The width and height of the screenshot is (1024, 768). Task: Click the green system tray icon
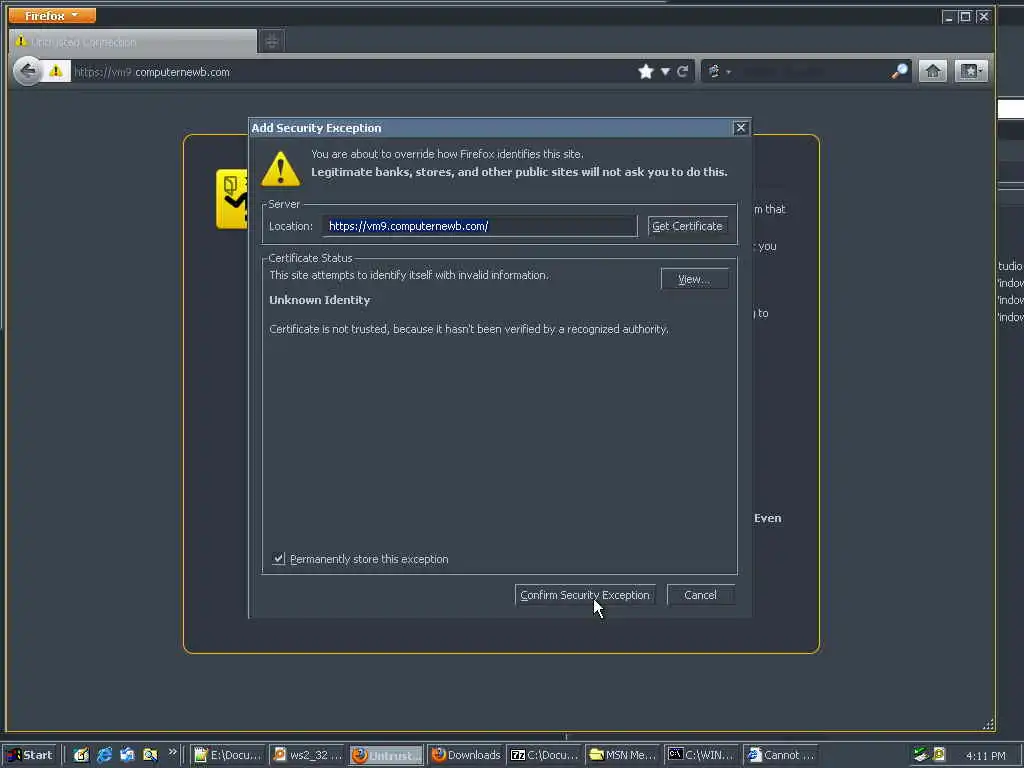[x=920, y=754]
